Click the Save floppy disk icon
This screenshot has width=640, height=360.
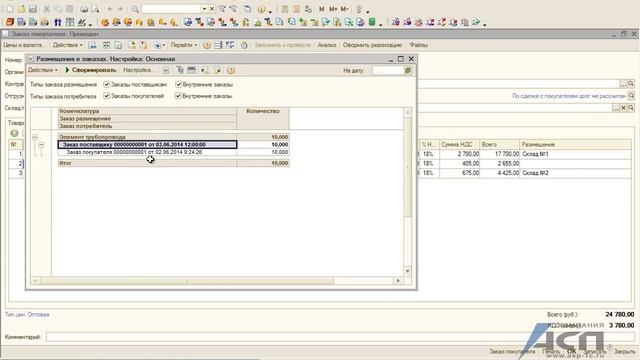coord(33,9)
